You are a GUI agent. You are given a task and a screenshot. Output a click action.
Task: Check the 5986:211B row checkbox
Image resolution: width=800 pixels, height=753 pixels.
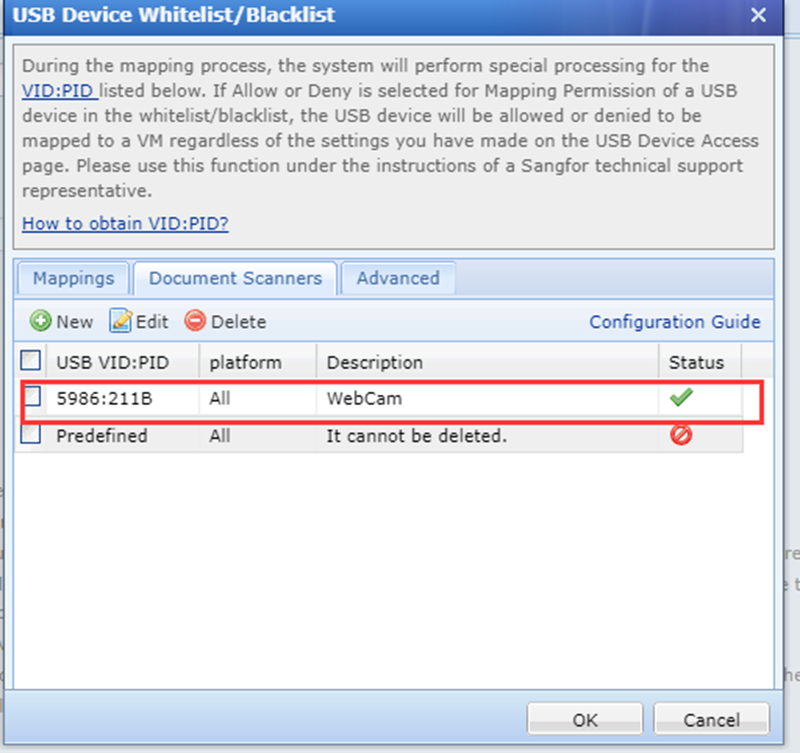pos(32,397)
